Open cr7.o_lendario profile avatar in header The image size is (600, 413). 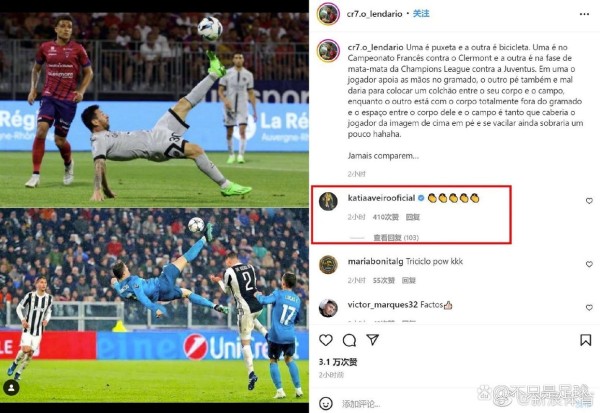tap(328, 14)
